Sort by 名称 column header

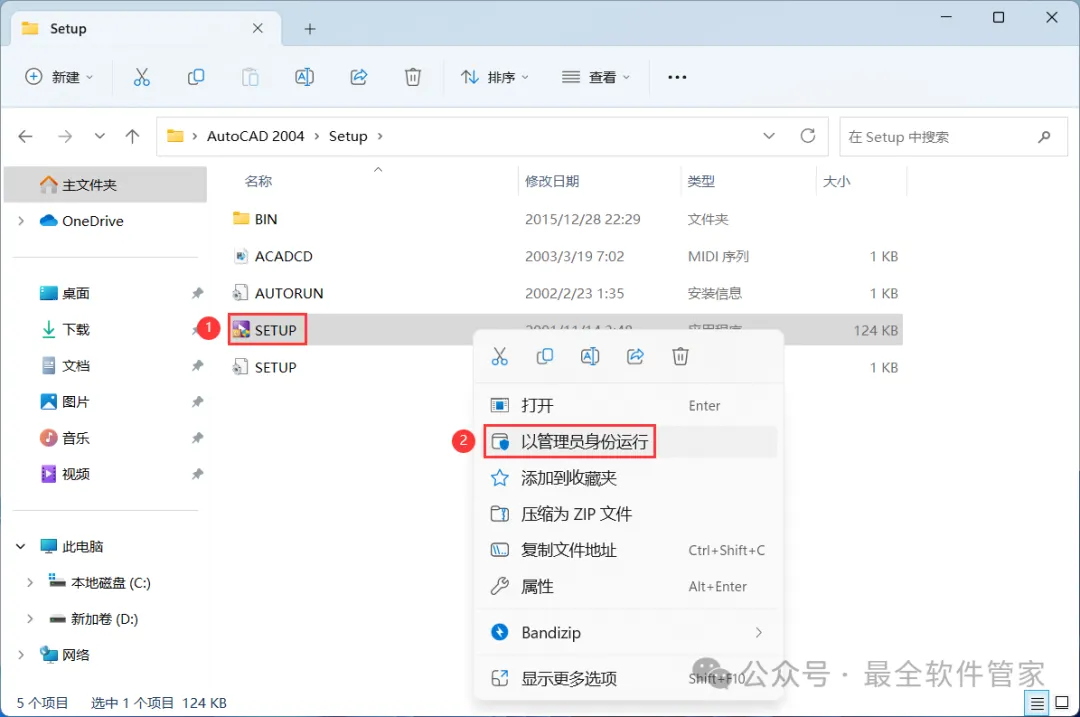tap(258, 181)
